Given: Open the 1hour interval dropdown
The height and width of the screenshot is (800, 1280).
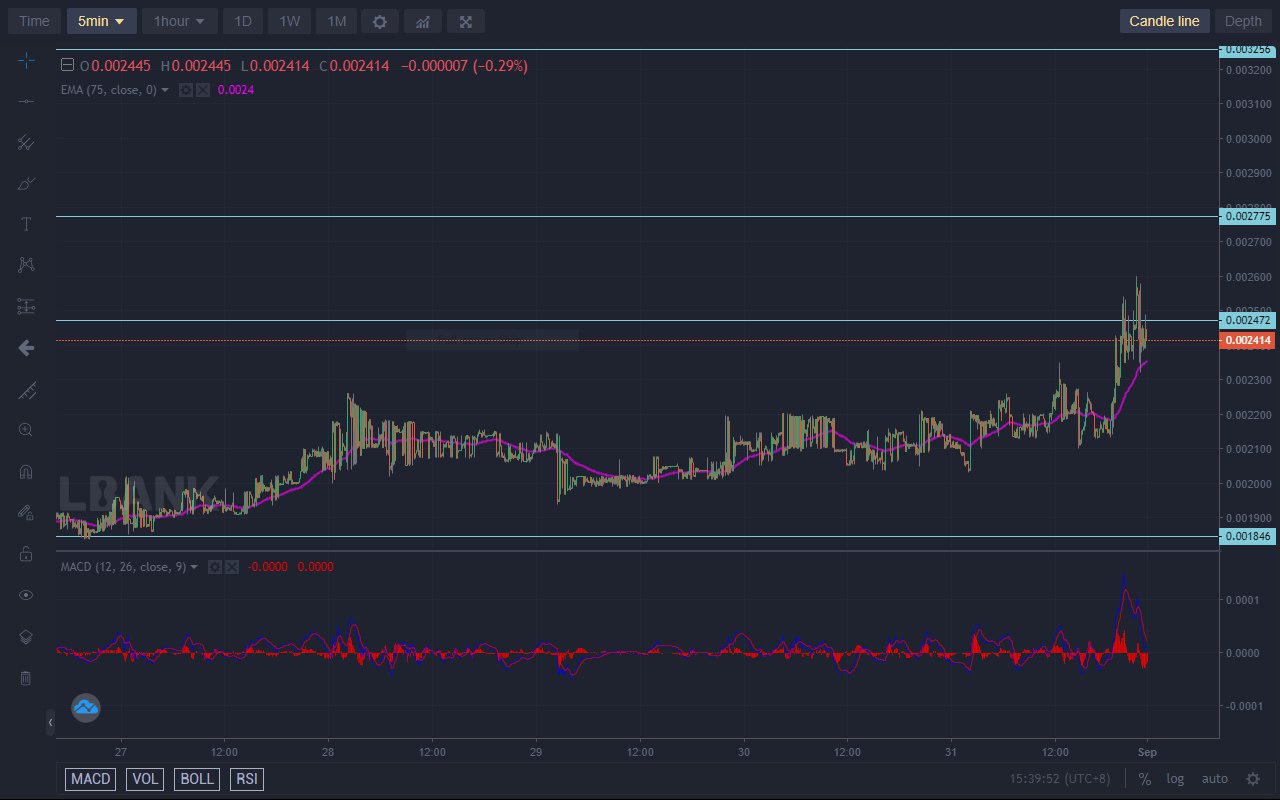Looking at the screenshot, I should click(180, 21).
